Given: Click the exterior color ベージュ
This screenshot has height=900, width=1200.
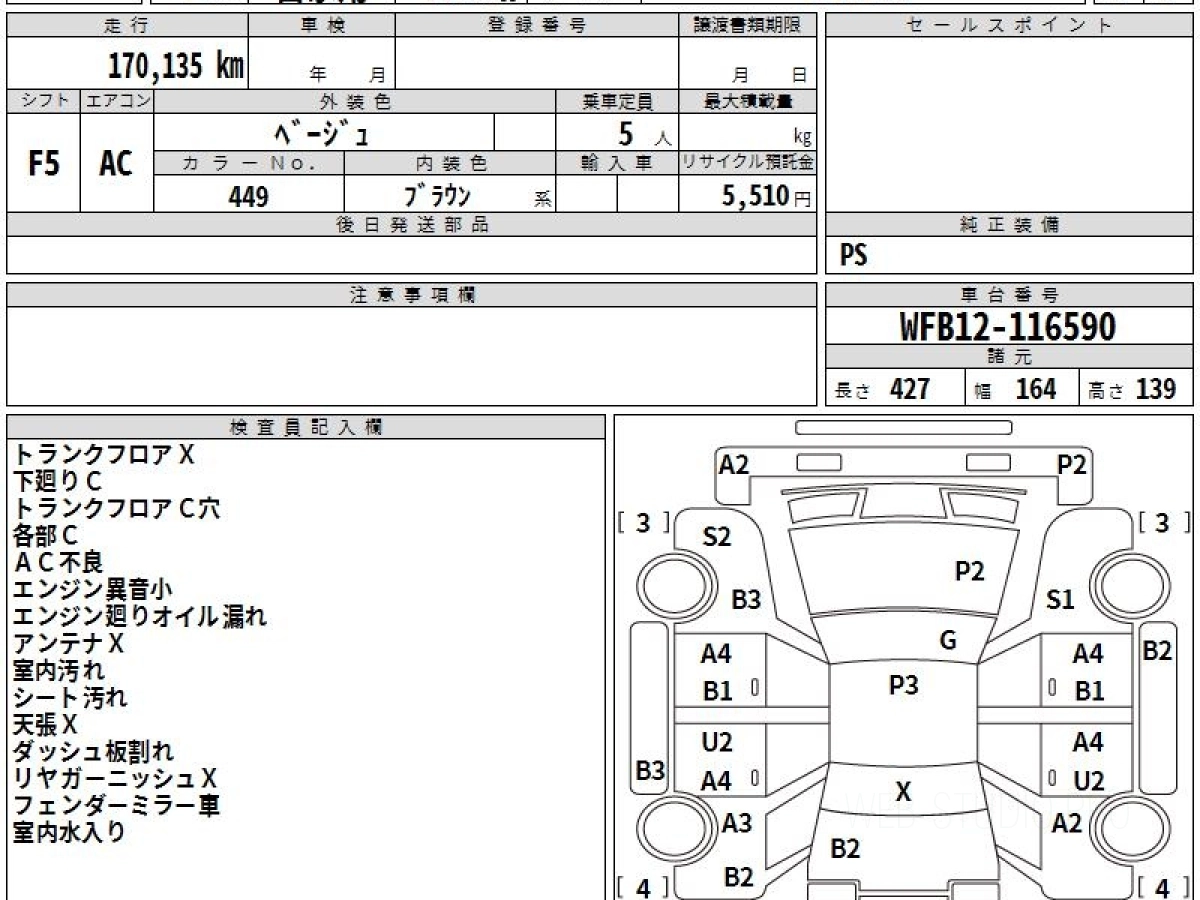Looking at the screenshot, I should coord(323,133).
